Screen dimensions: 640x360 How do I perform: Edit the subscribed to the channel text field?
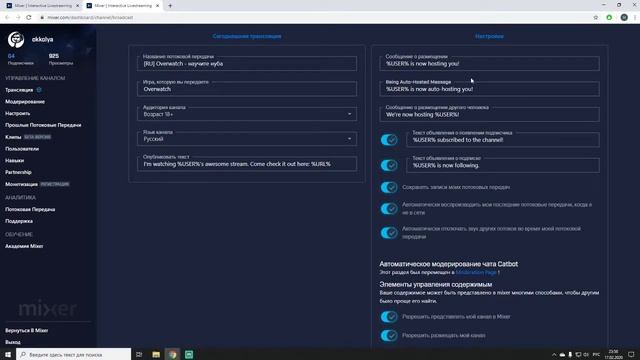tap(503, 140)
